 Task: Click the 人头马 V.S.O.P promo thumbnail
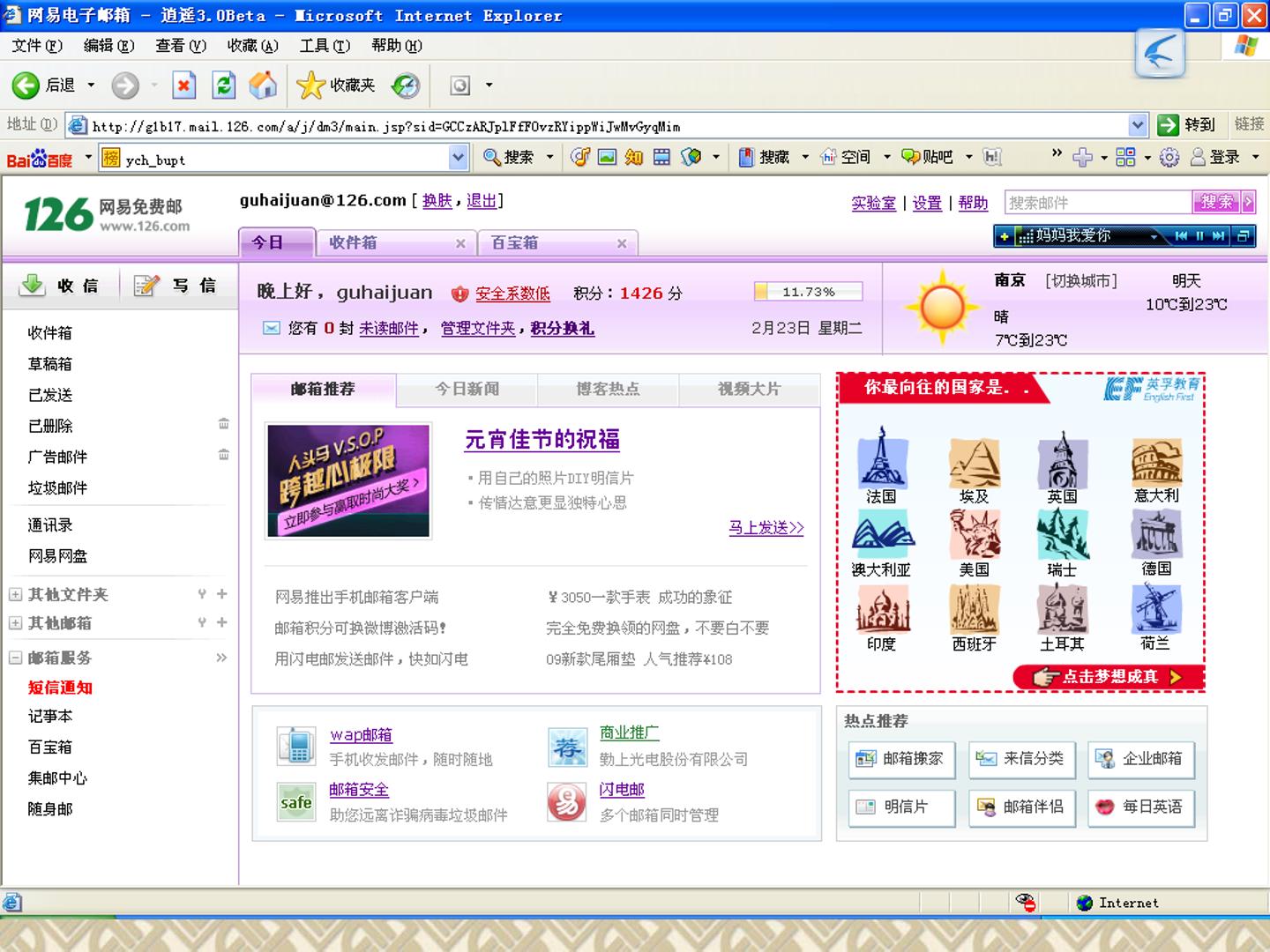pyautogui.click(x=348, y=480)
